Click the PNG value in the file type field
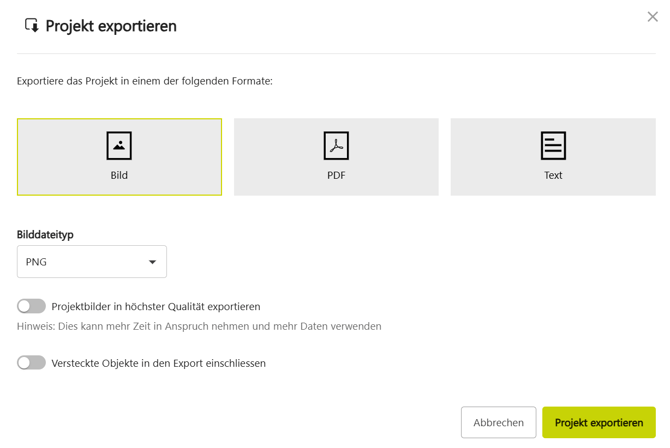 pyautogui.click(x=37, y=262)
